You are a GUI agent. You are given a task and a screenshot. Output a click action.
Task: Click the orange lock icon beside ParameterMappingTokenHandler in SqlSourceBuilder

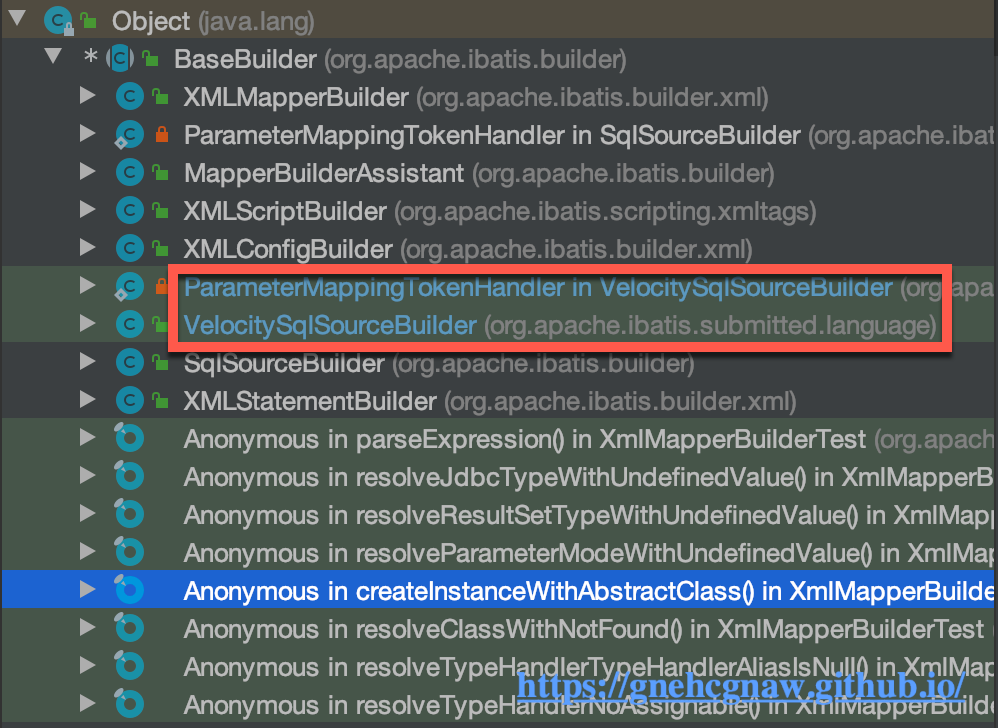pyautogui.click(x=162, y=134)
